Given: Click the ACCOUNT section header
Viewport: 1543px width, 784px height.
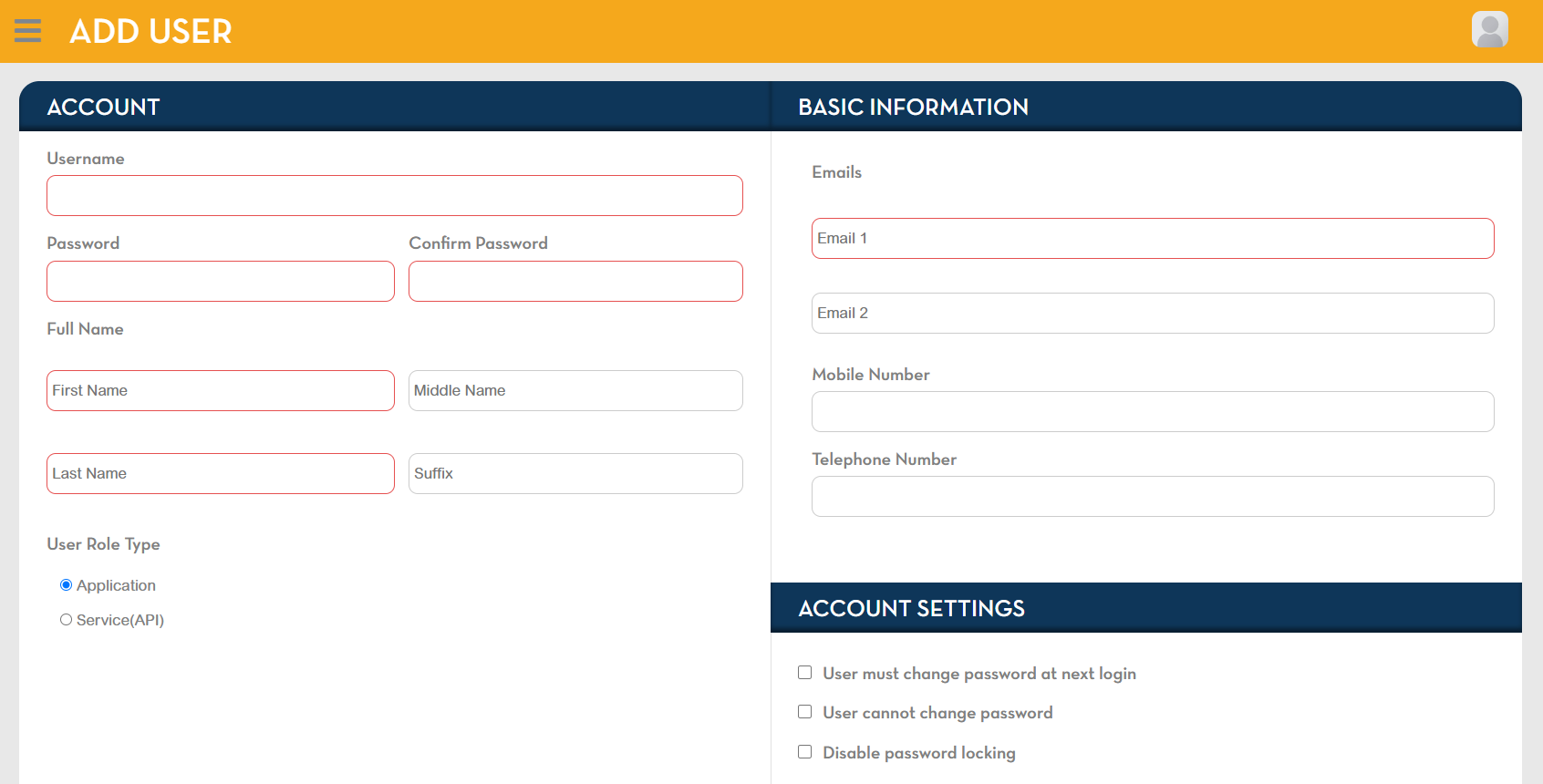Looking at the screenshot, I should tap(103, 108).
